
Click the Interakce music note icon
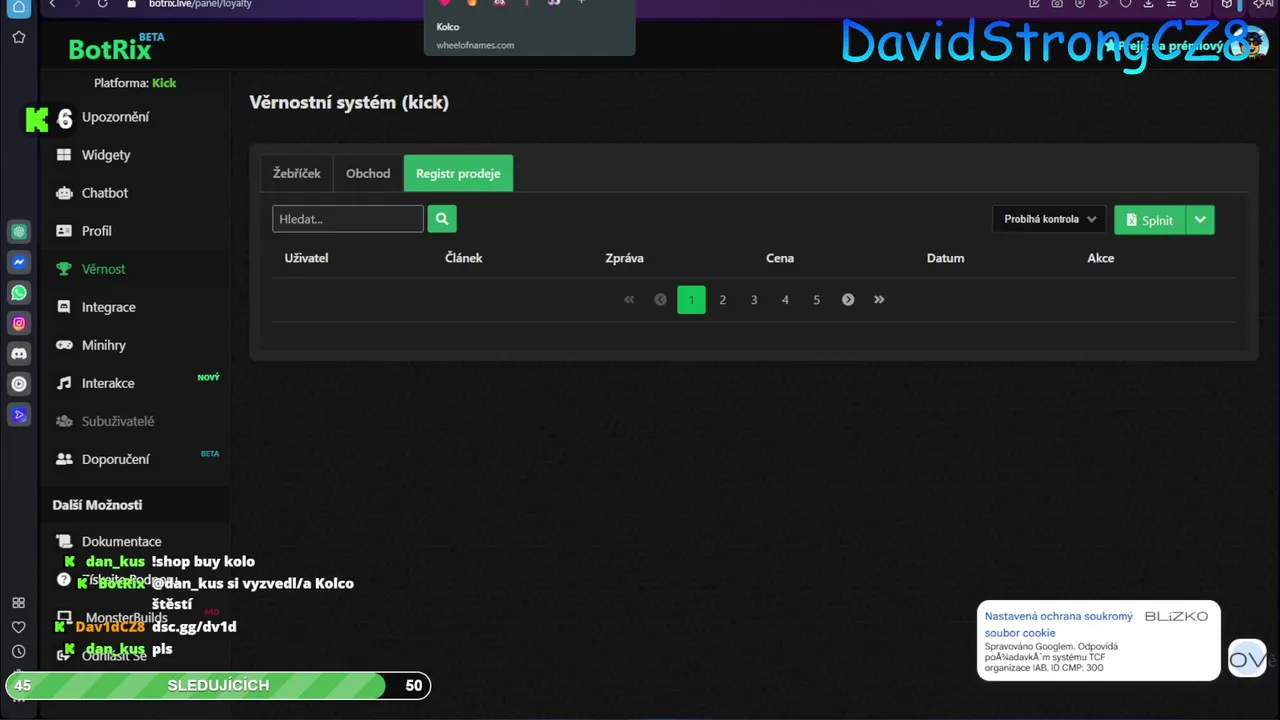coord(64,383)
